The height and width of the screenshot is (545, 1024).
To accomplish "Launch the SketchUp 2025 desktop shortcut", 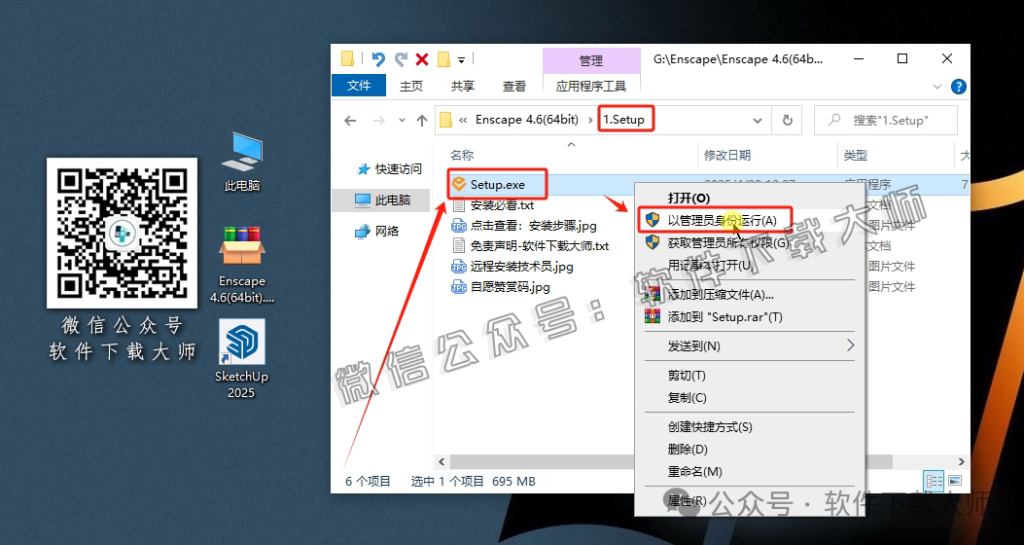I will (x=242, y=359).
